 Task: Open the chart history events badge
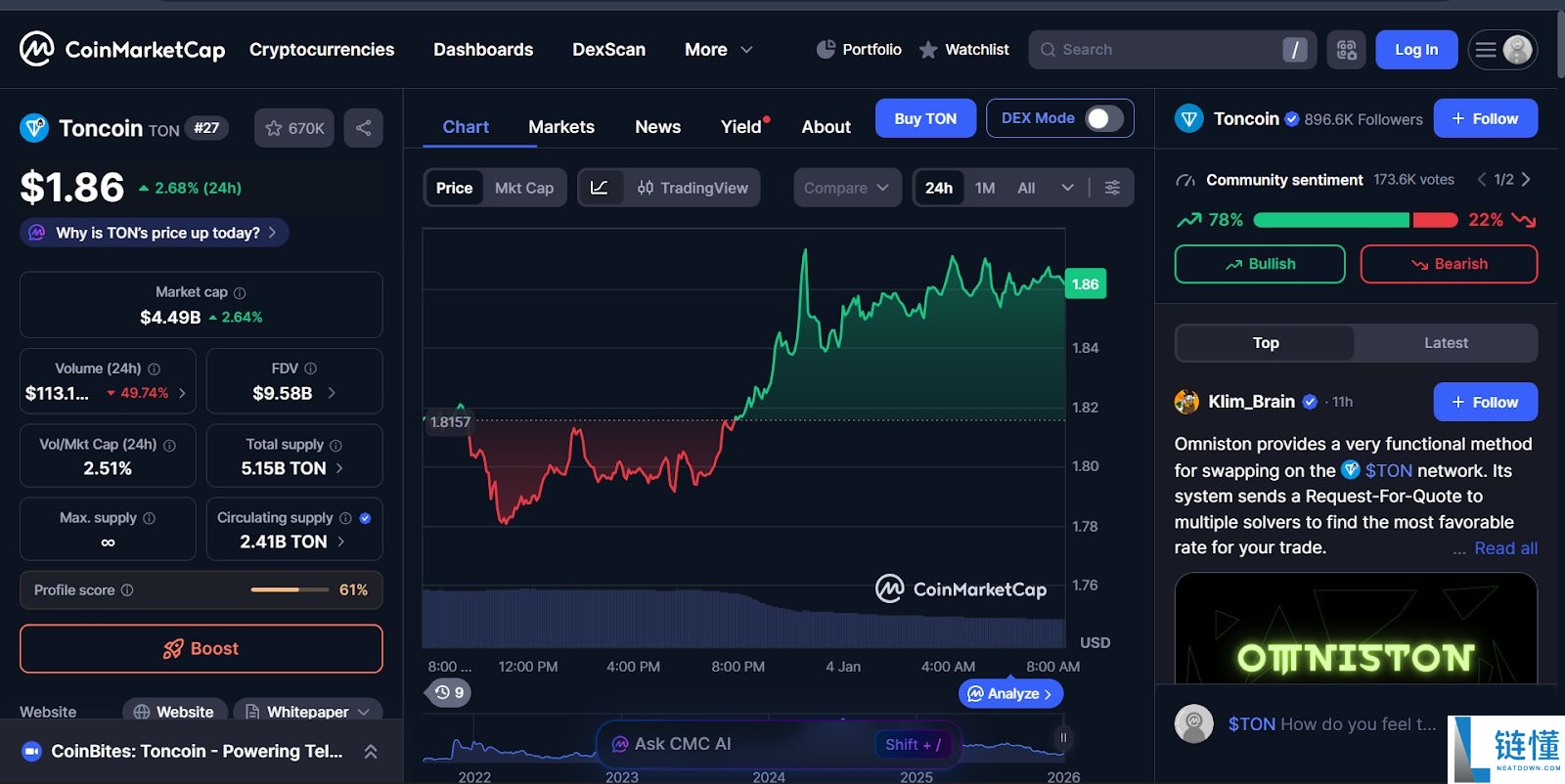coord(448,692)
